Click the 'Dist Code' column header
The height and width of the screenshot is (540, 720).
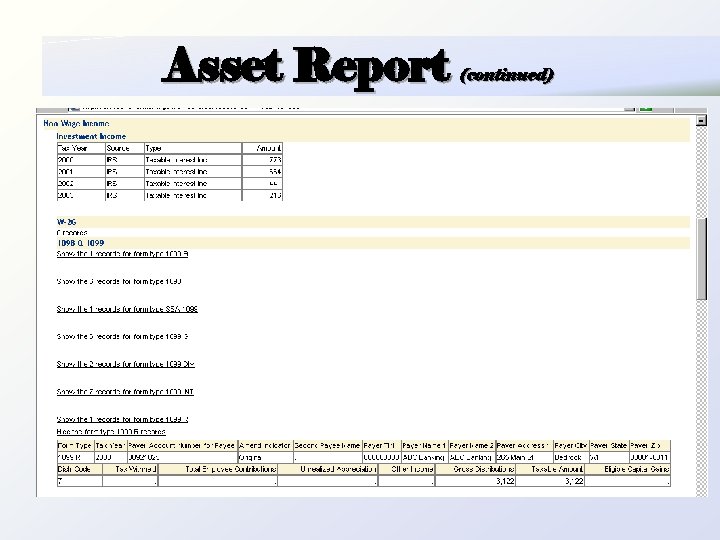(x=79, y=469)
